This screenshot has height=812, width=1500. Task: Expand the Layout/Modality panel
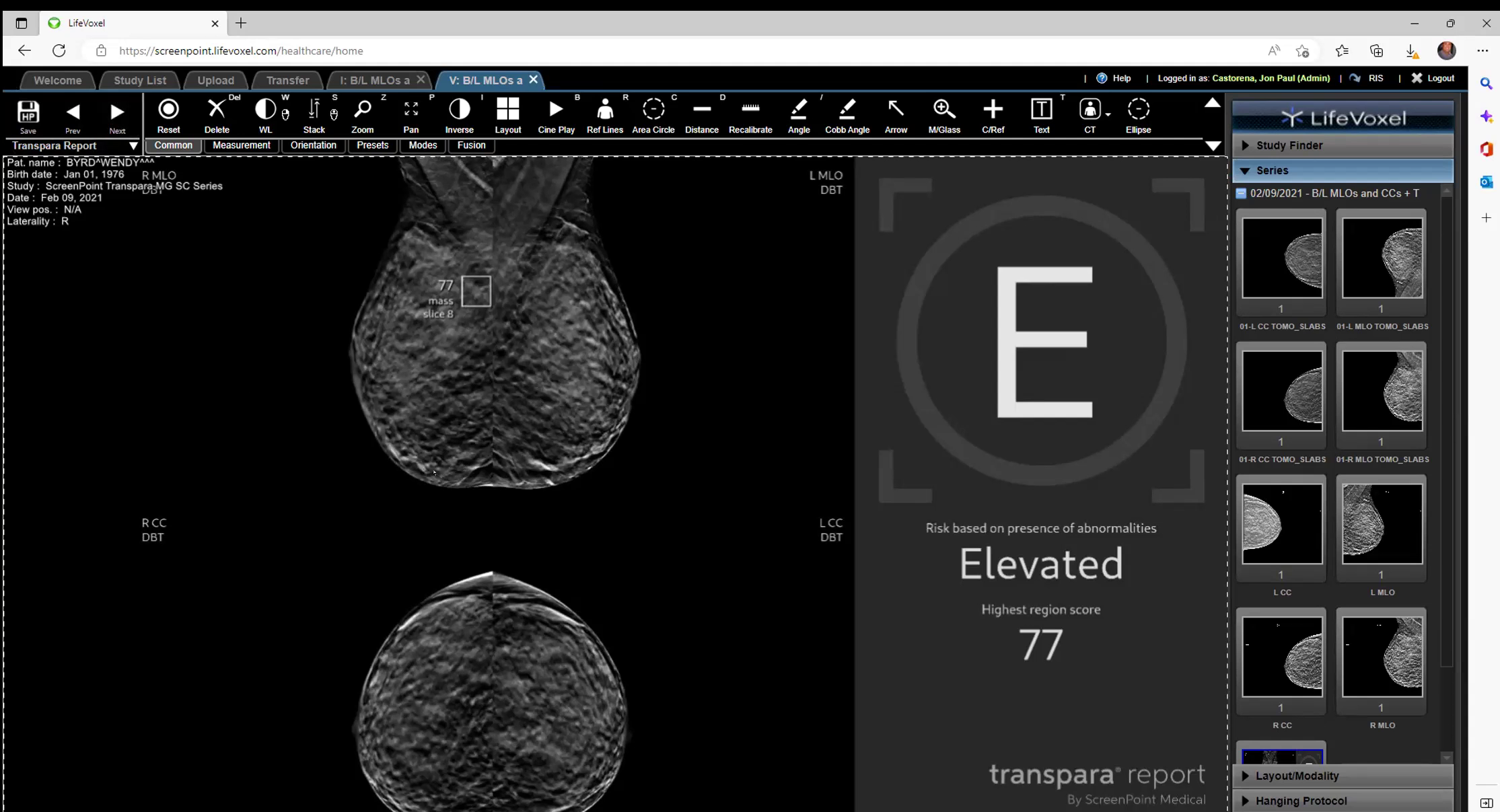click(x=1343, y=776)
